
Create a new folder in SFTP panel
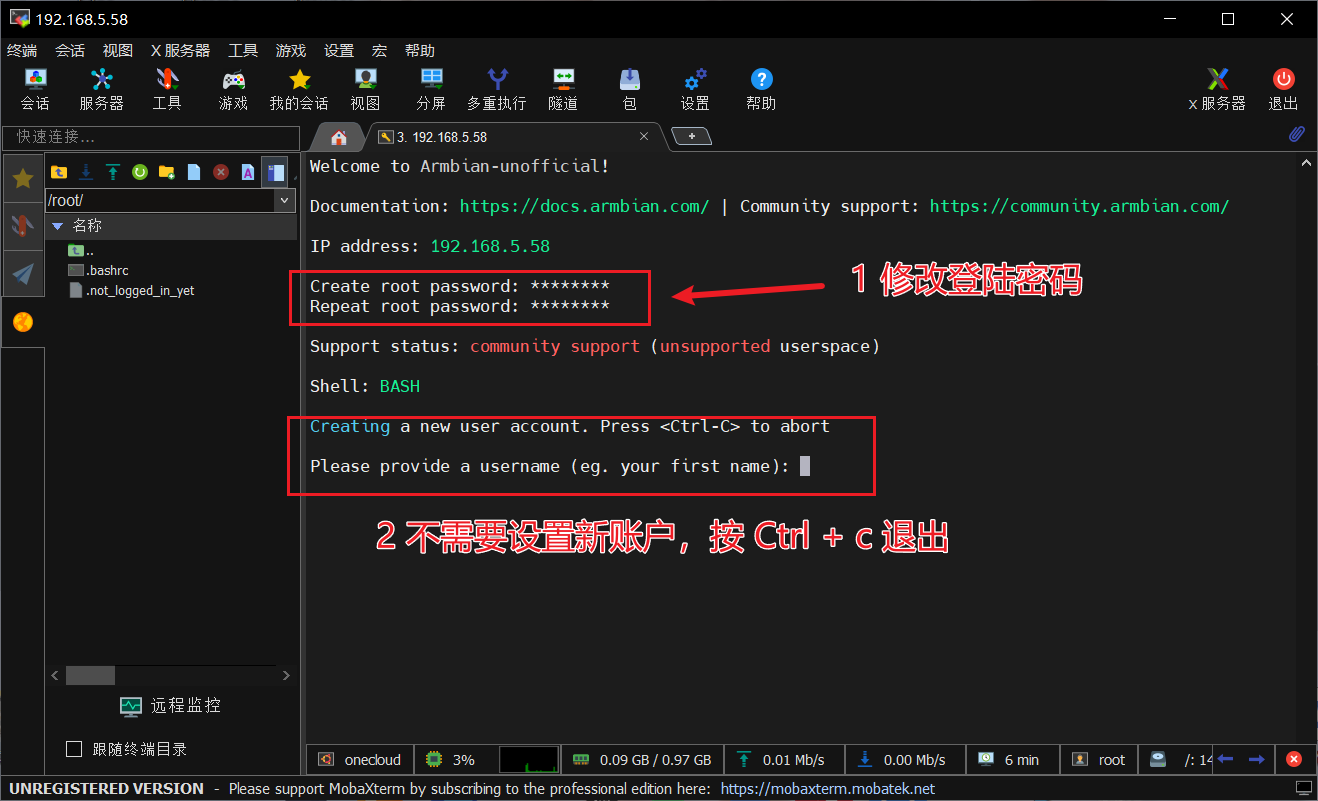point(167,172)
